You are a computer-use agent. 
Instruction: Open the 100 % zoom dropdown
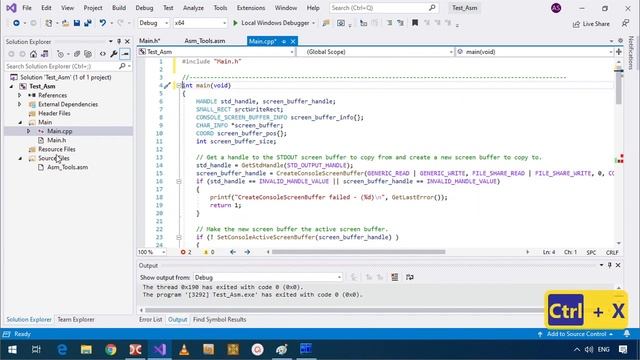(151, 252)
